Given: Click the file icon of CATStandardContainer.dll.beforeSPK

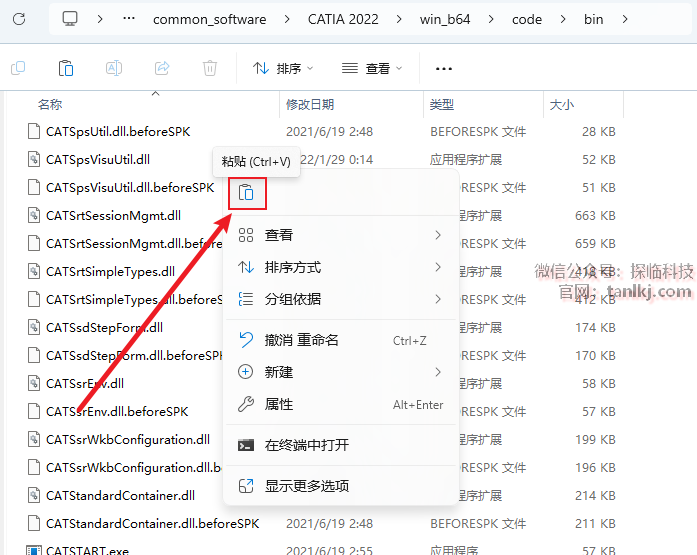Looking at the screenshot, I should tap(34, 523).
